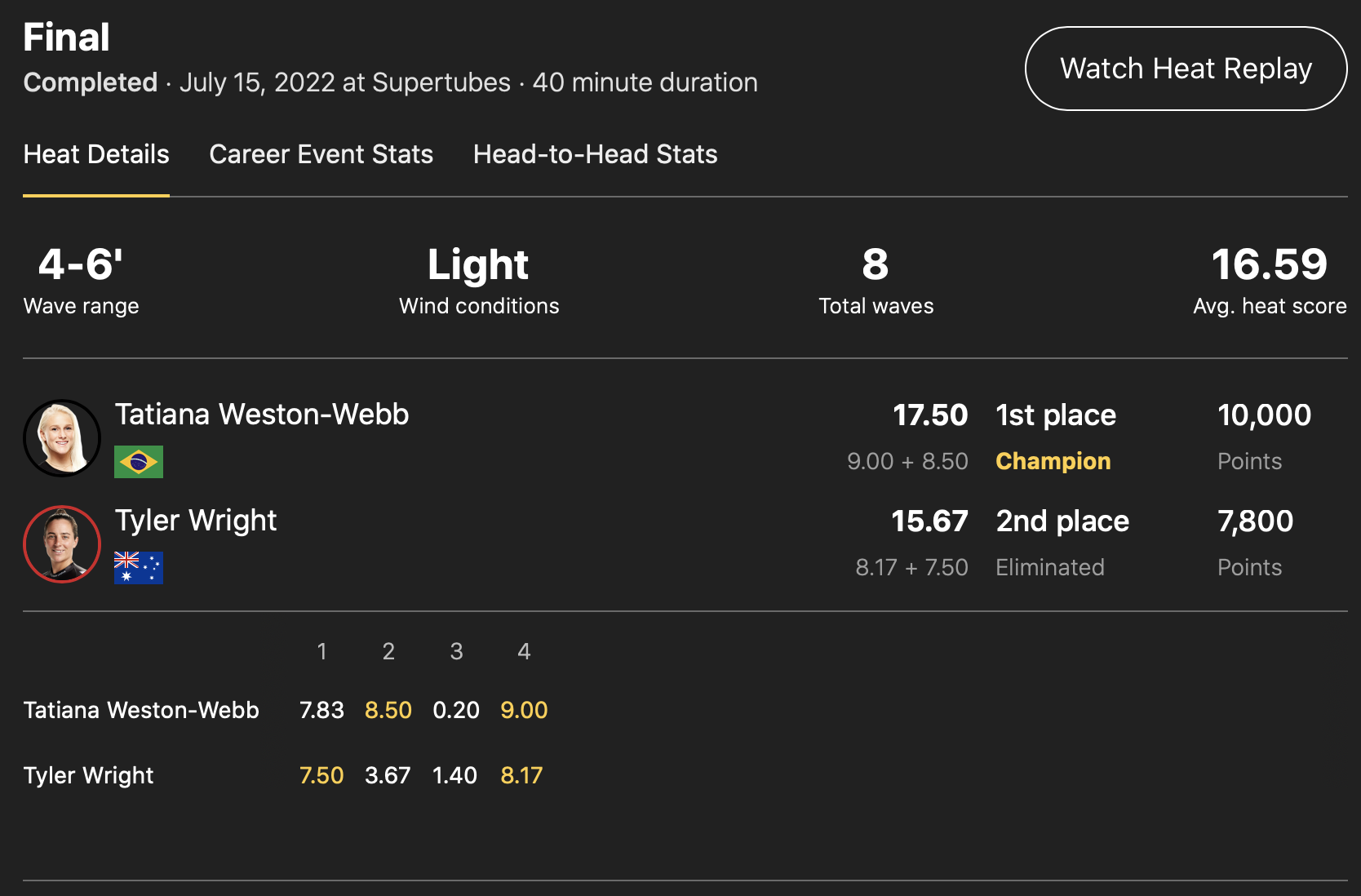1361x896 pixels.
Task: Click the Watch Heat Replay button
Action: (x=1186, y=69)
